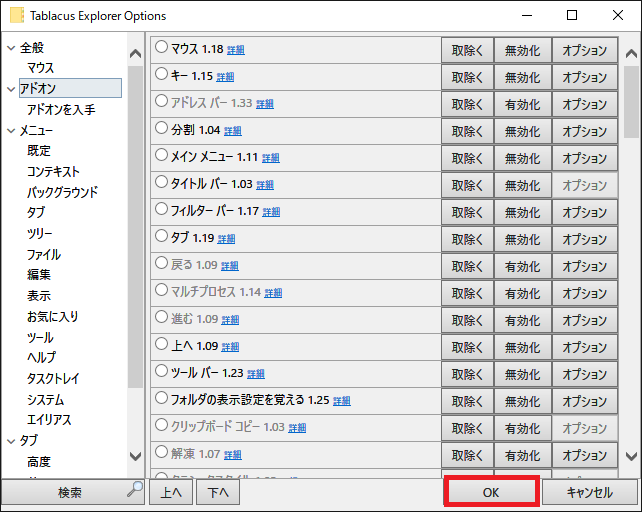Click 無効化 for the メイン メニュー 1.11 addon
This screenshot has width=642, height=512.
click(522, 159)
